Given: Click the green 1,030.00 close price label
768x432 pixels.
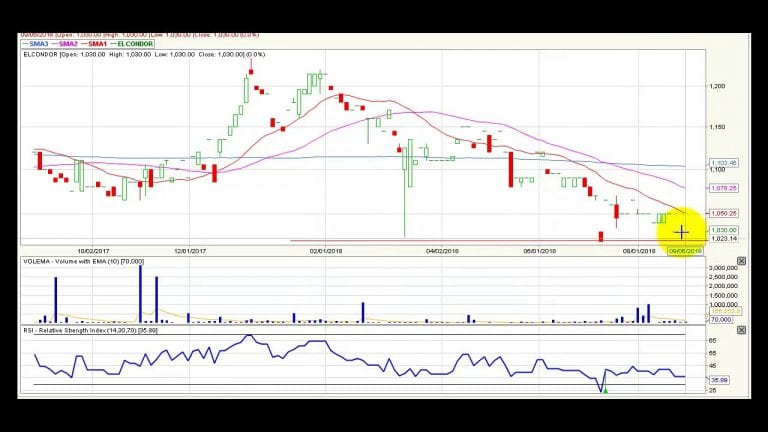Looking at the screenshot, I should tap(723, 230).
